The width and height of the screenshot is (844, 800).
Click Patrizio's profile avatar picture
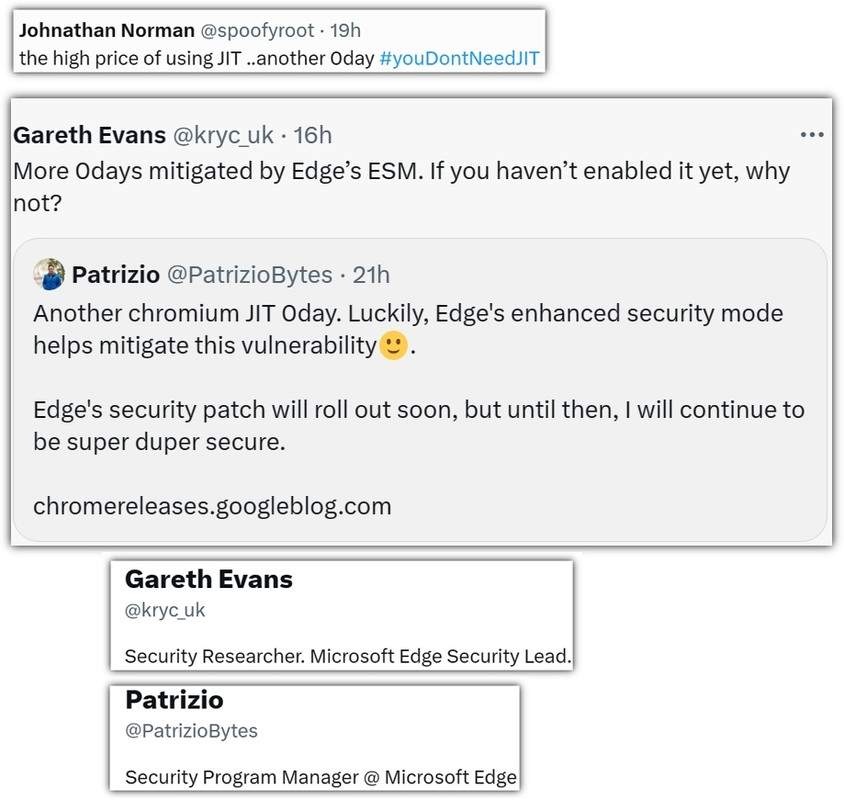tap(49, 274)
